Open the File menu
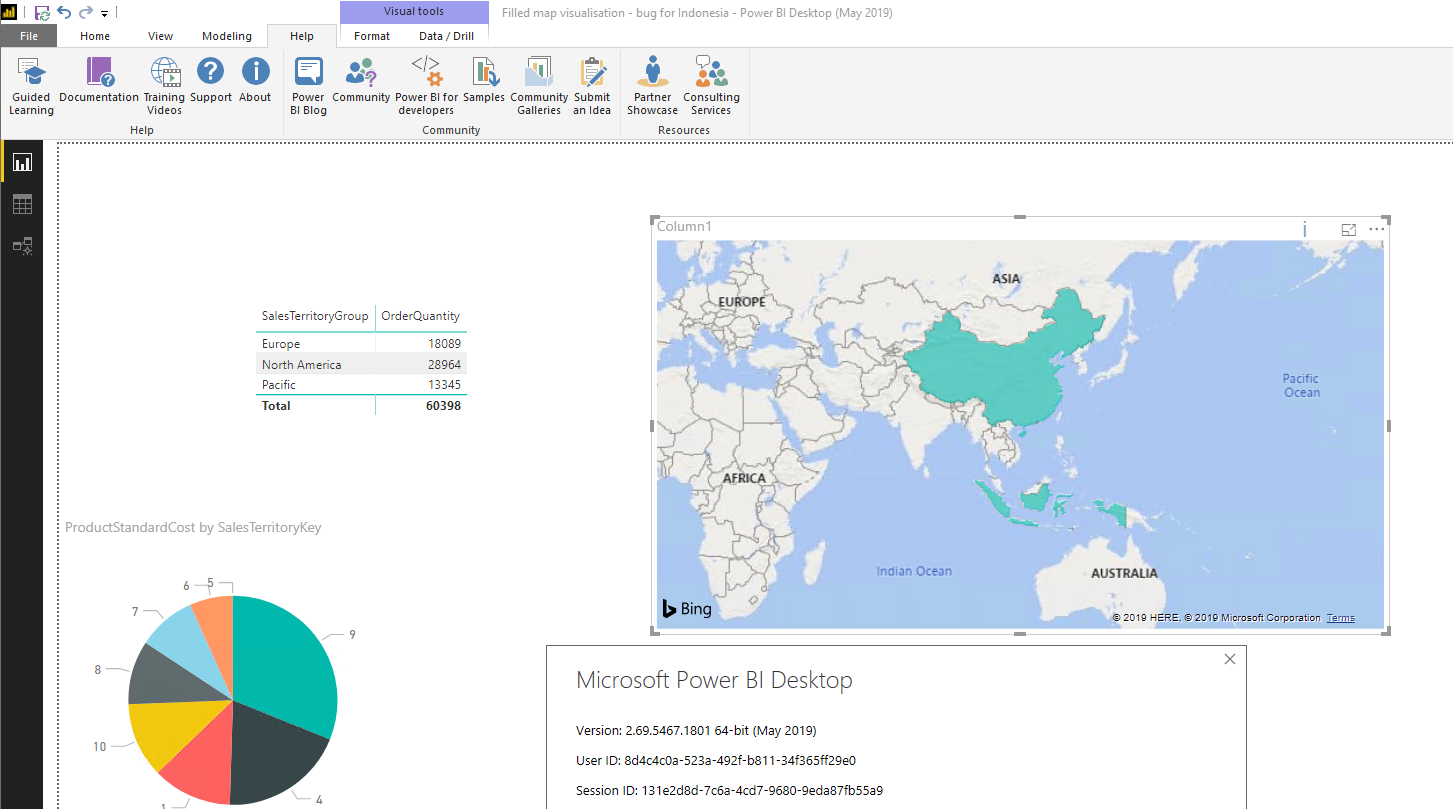The image size is (1453, 809). (28, 36)
